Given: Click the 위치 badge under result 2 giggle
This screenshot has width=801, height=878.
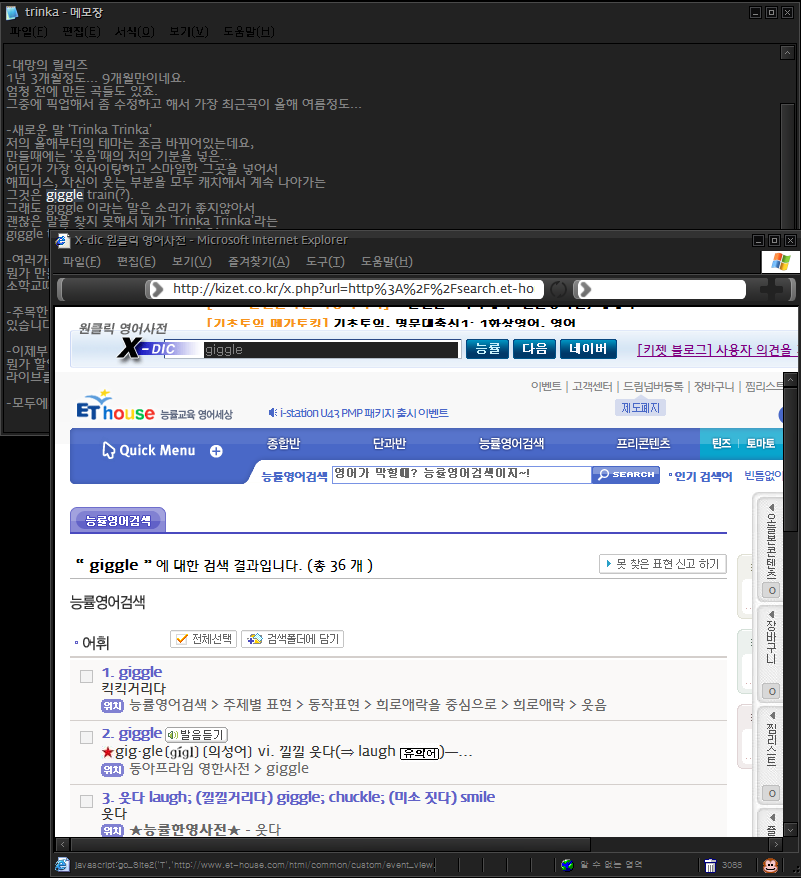Looking at the screenshot, I should click(112, 769).
